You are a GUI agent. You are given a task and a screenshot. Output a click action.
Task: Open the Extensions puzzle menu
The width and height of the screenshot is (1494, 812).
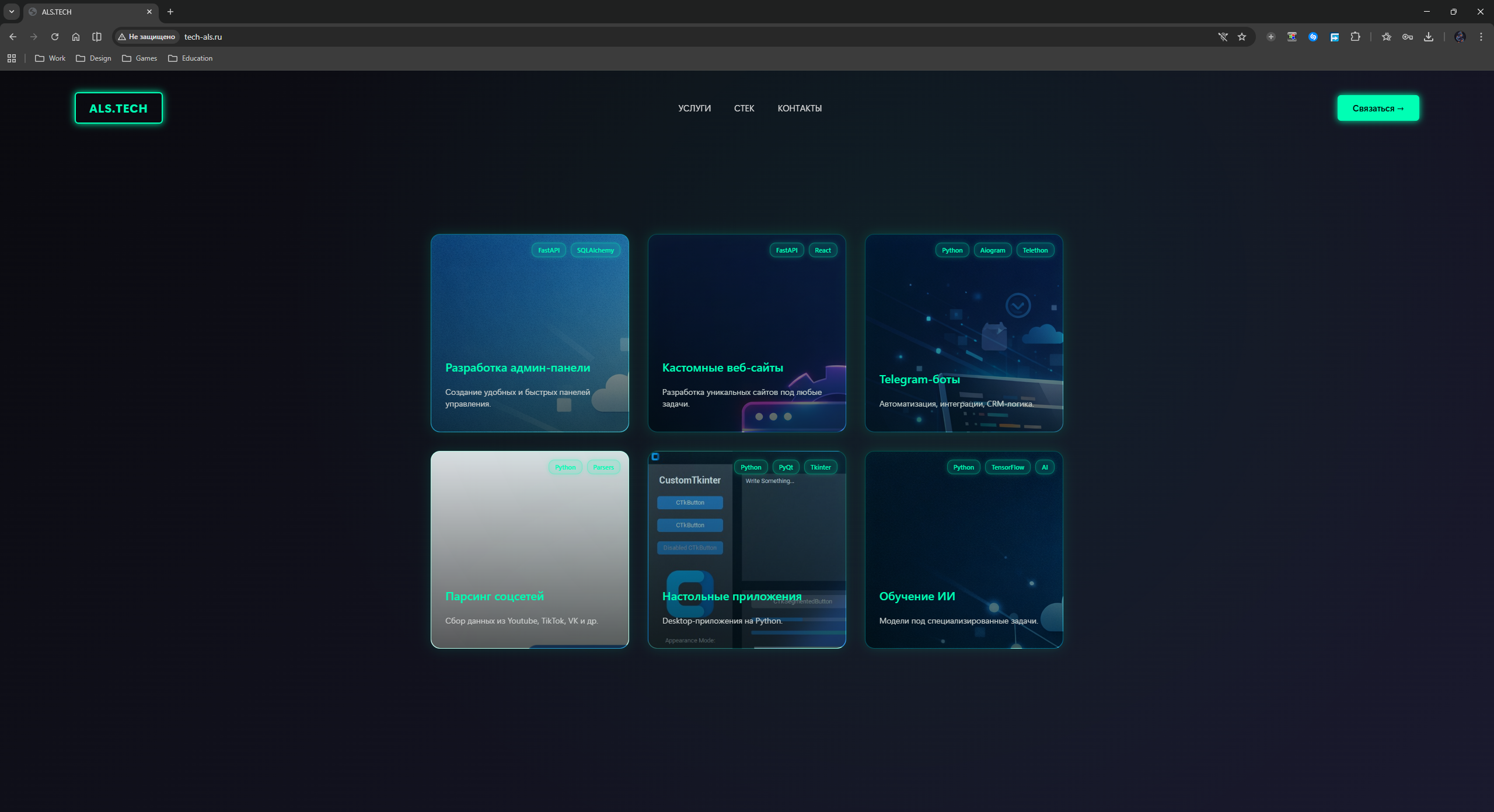(1356, 37)
